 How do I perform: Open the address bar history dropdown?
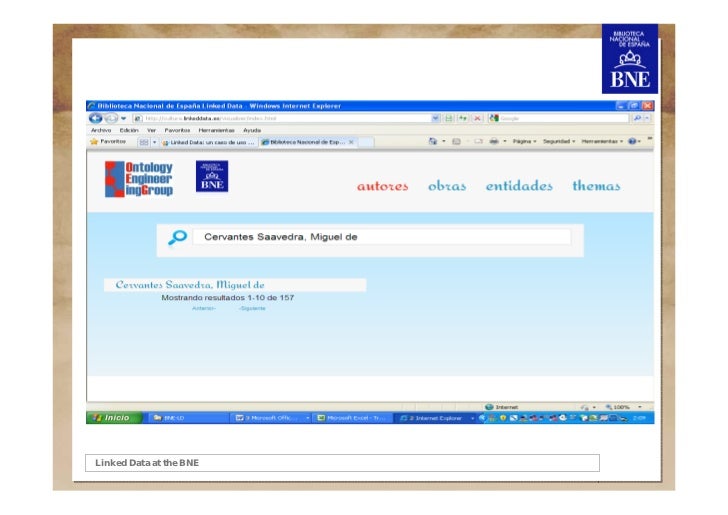[x=435, y=118]
